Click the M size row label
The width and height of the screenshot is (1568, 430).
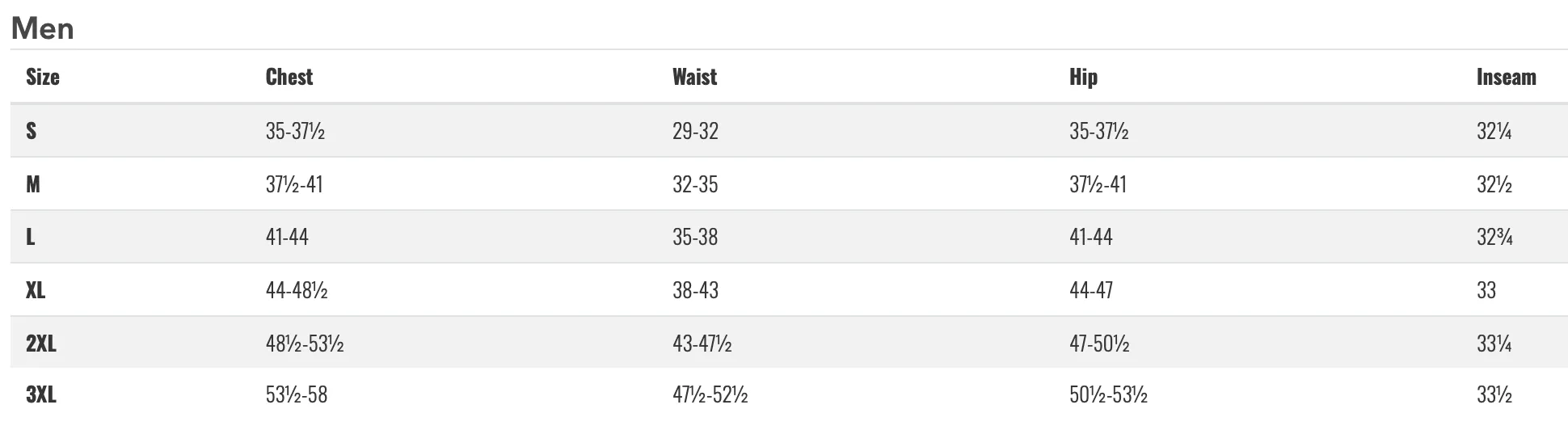tap(33, 184)
